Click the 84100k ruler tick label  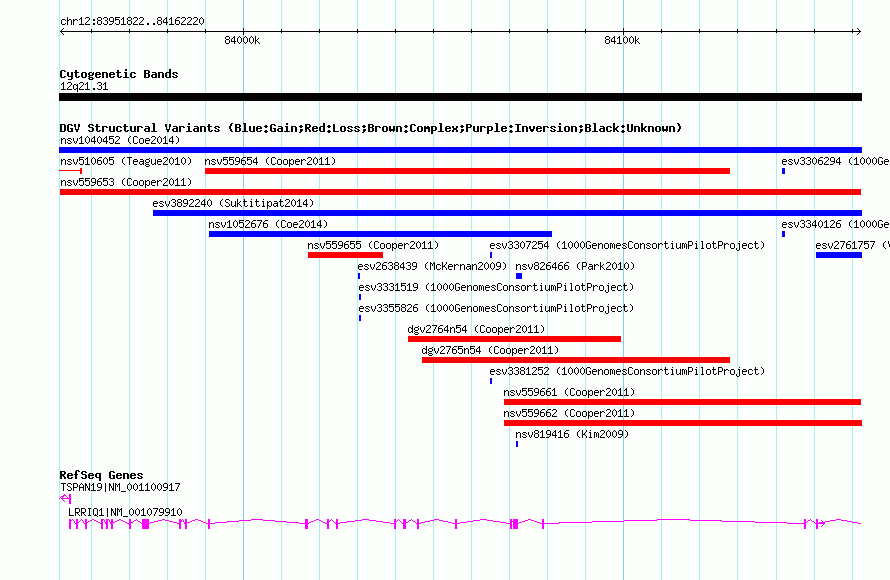[622, 40]
